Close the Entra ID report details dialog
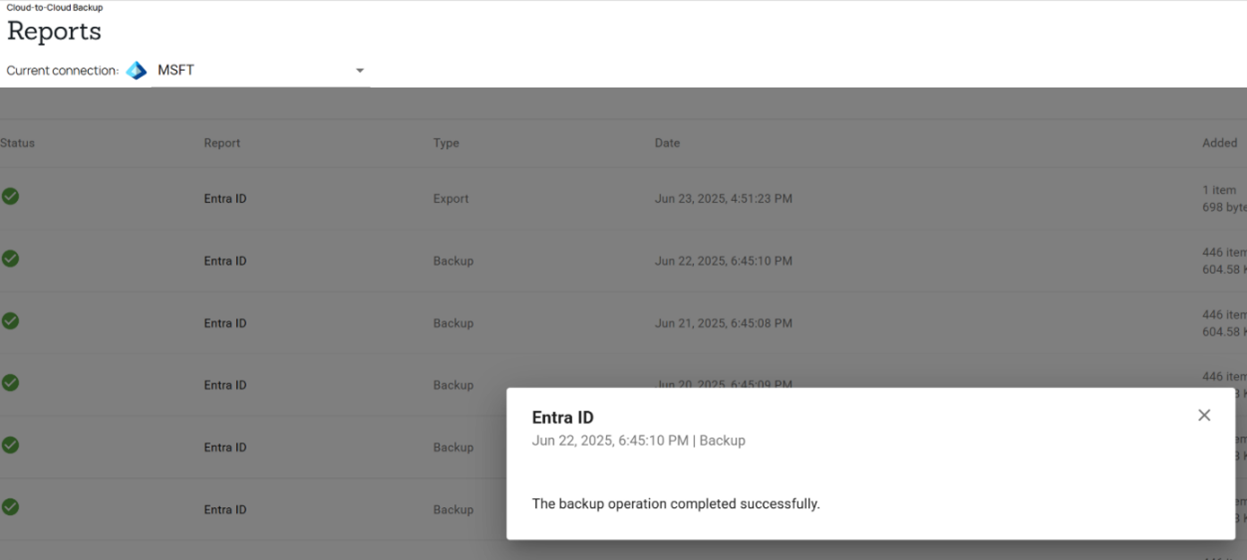This screenshot has width=1247, height=560. pyautogui.click(x=1204, y=415)
